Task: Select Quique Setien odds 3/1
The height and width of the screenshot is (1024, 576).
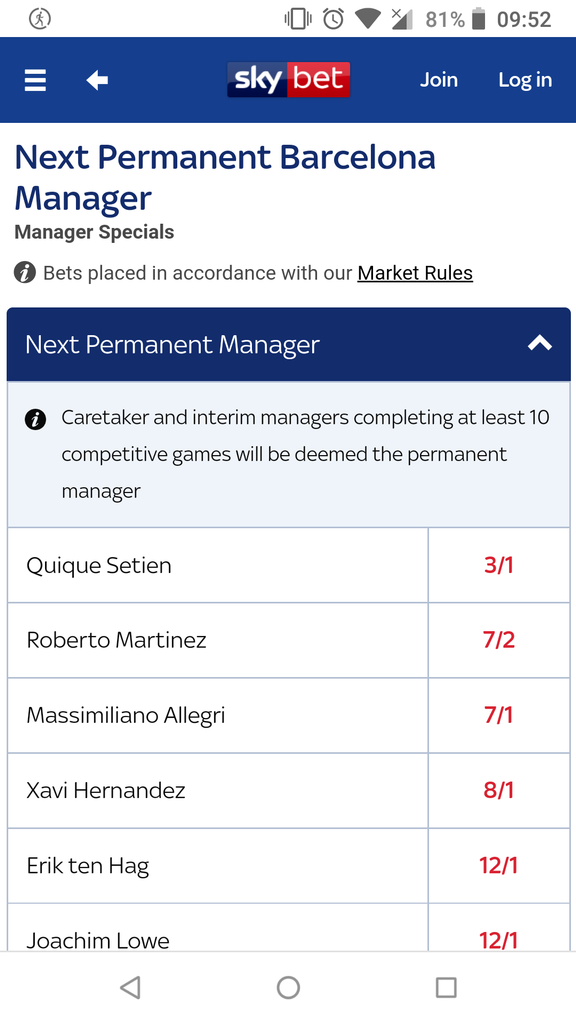Action: [x=499, y=565]
